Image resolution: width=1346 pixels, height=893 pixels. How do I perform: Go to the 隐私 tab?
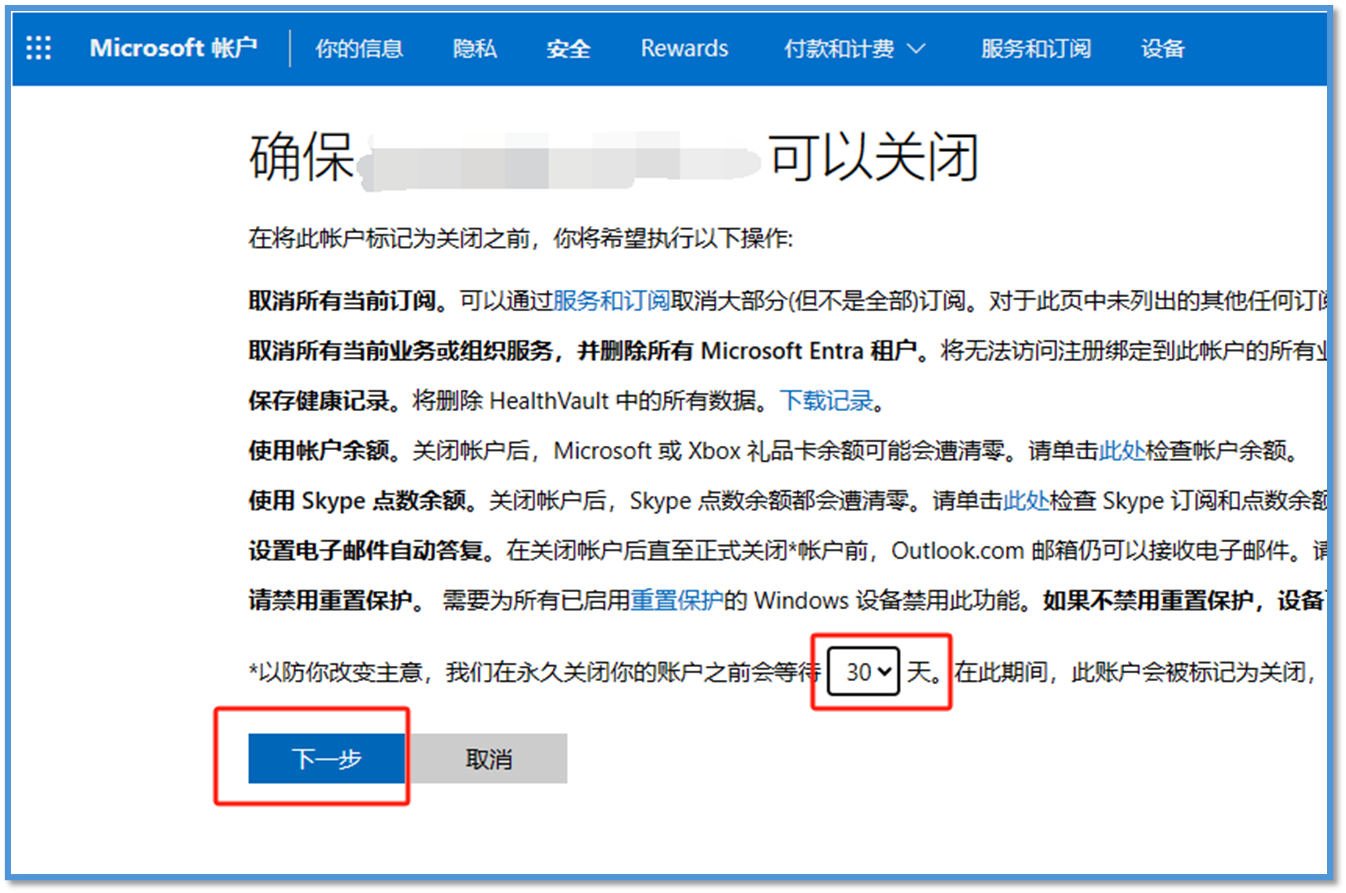click(474, 48)
